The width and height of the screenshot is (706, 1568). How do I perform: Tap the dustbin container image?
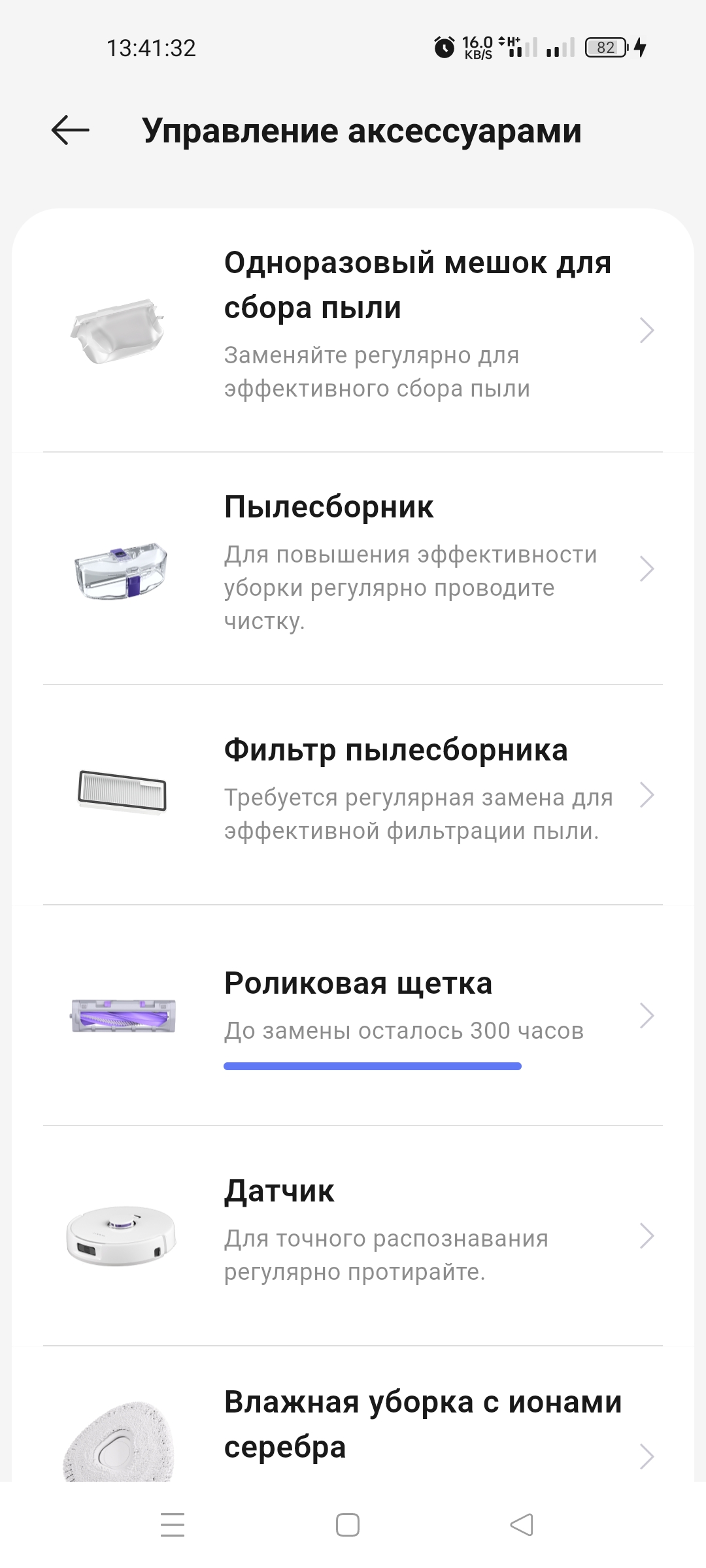click(x=122, y=570)
